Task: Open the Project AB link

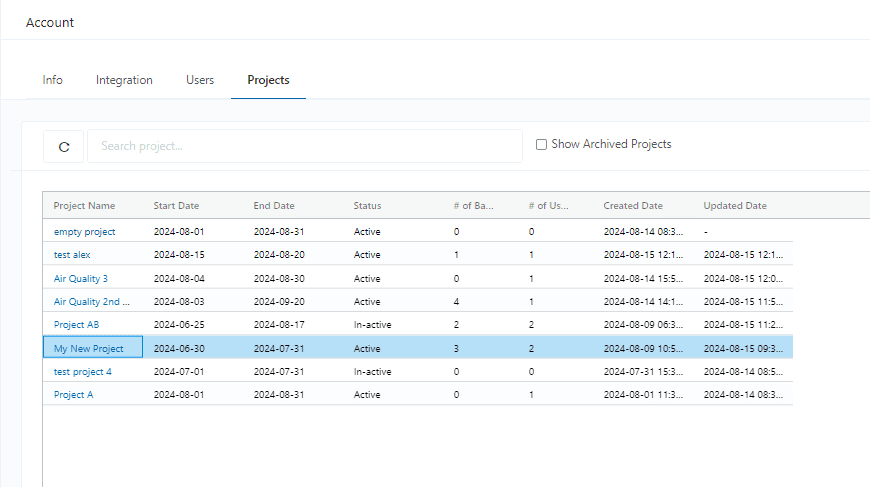Action: click(x=77, y=325)
